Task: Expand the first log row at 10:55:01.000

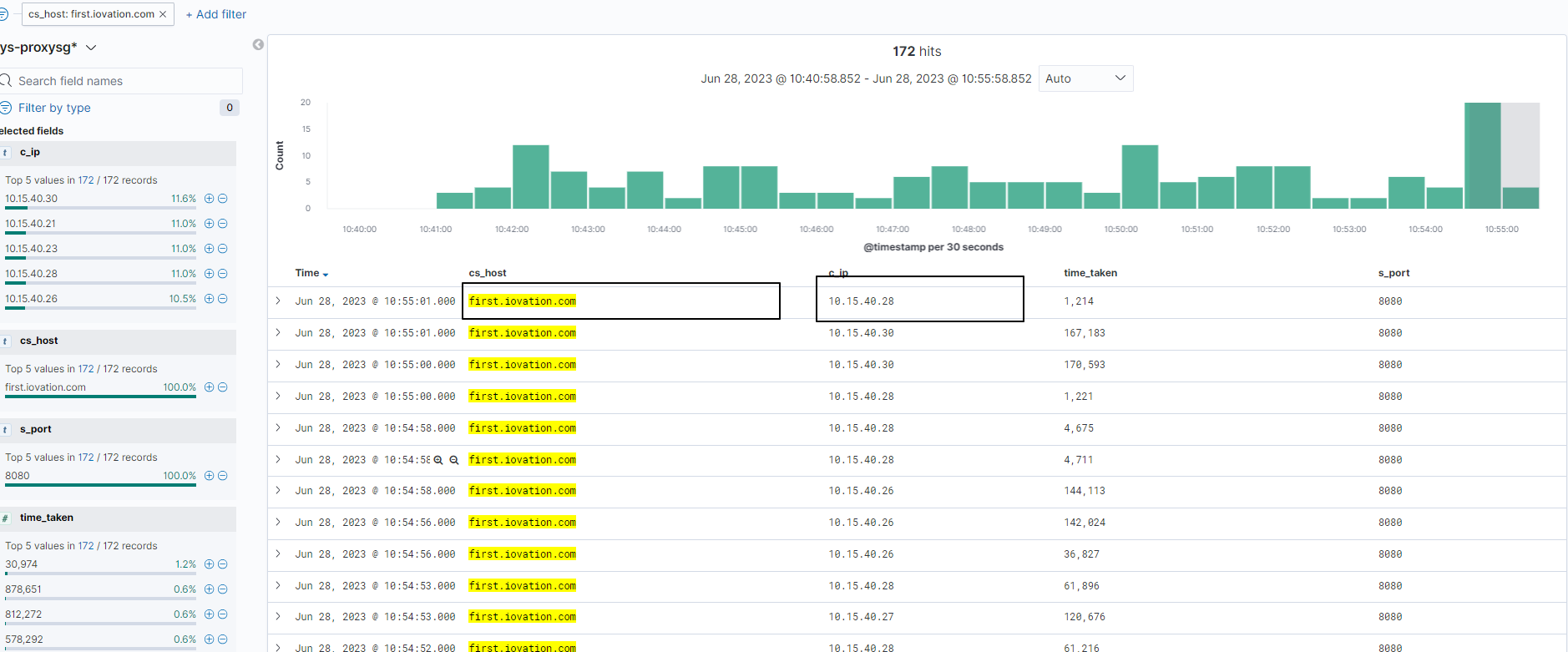Action: [278, 301]
